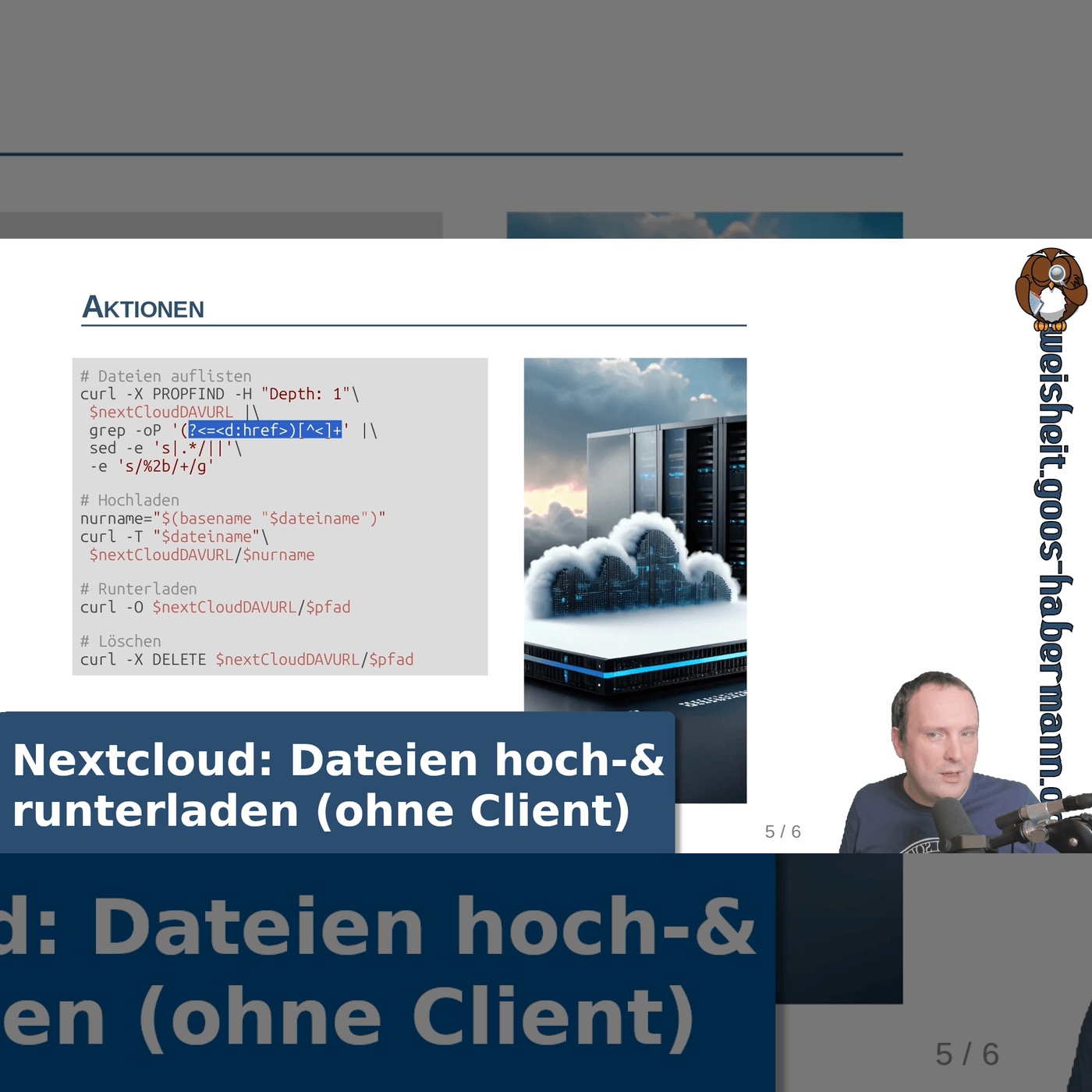This screenshot has width=1092, height=1092.
Task: Click the comment "# Runterladen"
Action: (139, 589)
